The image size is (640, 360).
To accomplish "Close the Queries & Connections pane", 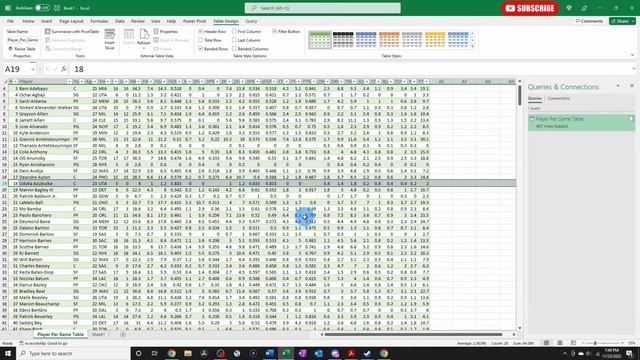I will tap(632, 86).
